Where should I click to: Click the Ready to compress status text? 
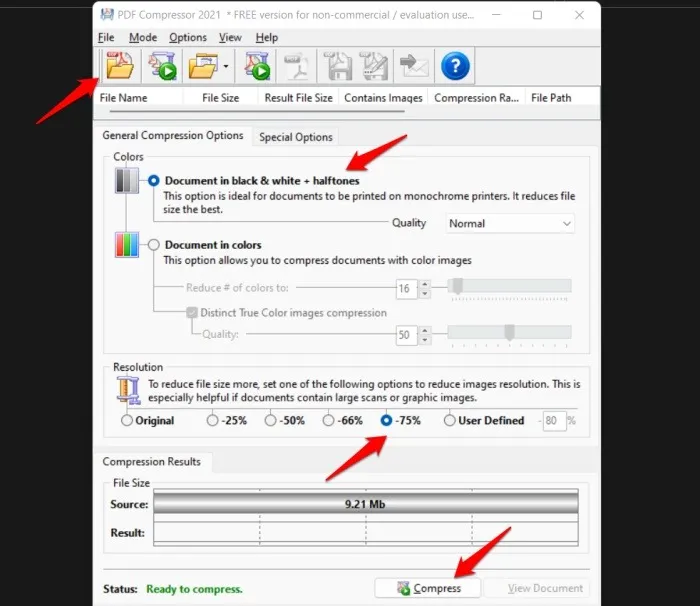point(194,589)
